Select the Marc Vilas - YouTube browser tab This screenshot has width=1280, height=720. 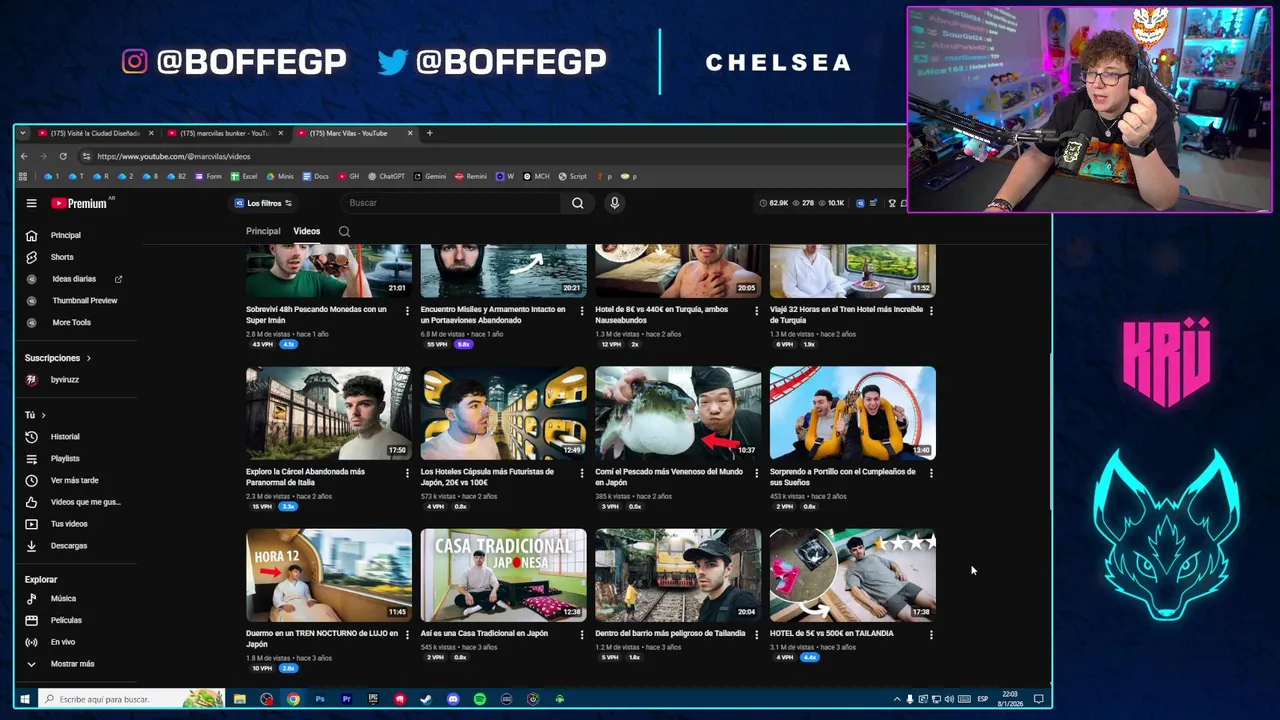click(x=353, y=133)
